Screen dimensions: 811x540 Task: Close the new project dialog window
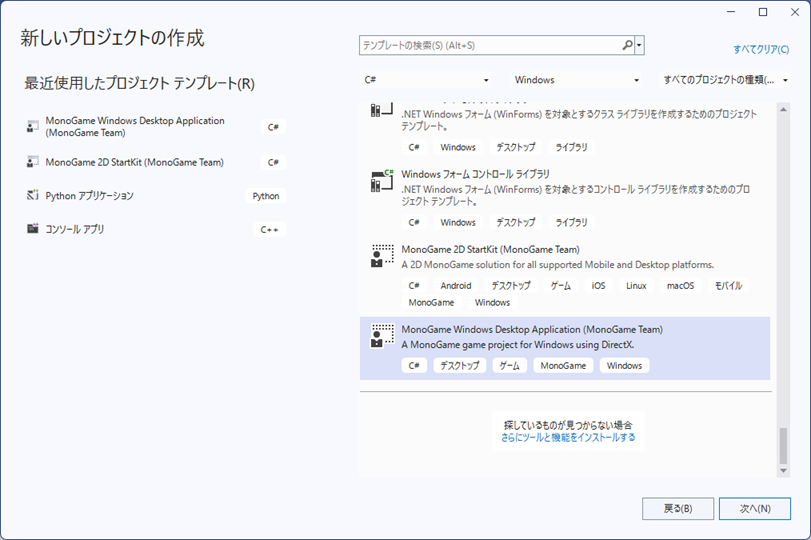[x=795, y=12]
